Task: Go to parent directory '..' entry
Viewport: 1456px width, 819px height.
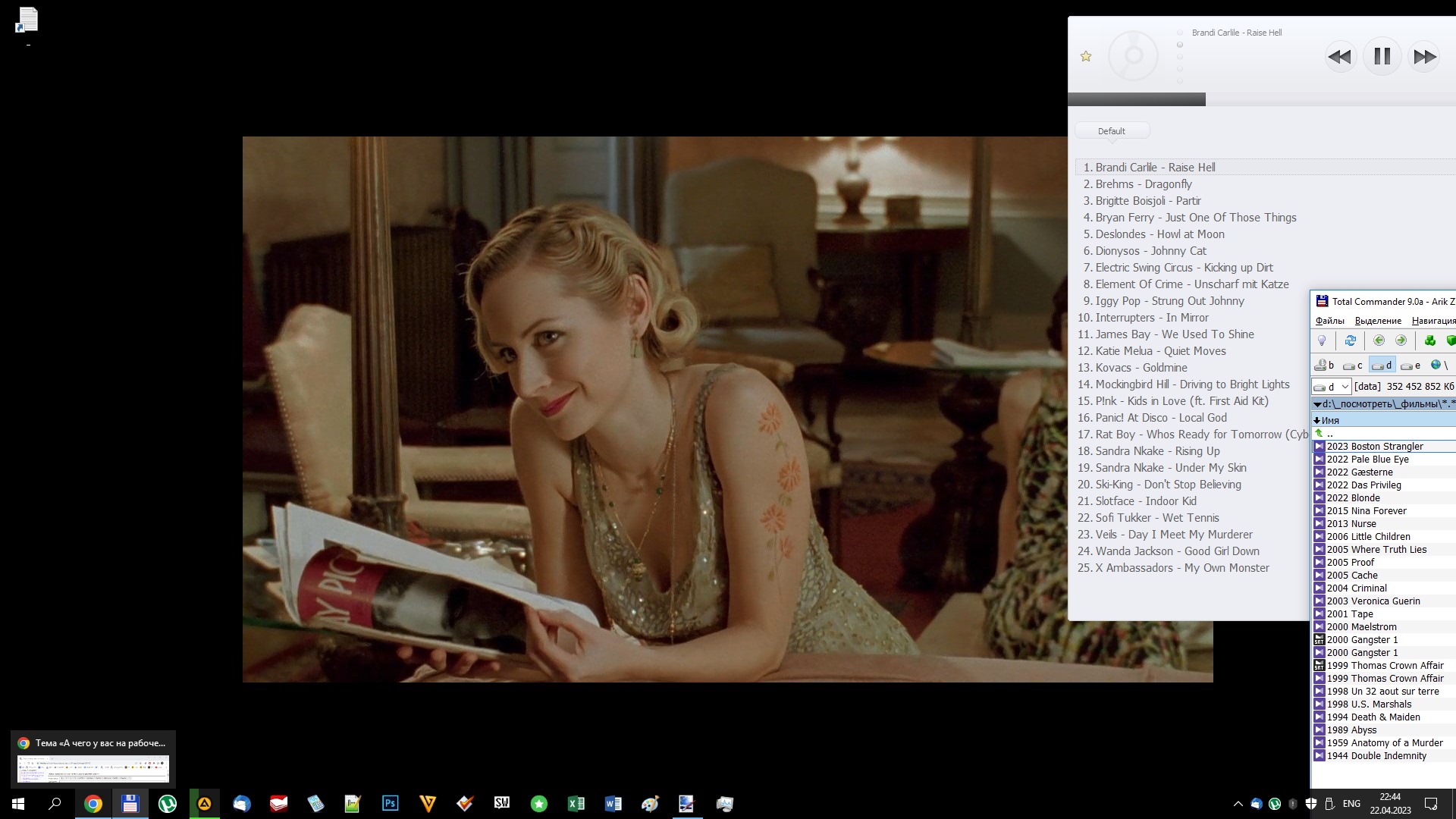Action: 1384,433
